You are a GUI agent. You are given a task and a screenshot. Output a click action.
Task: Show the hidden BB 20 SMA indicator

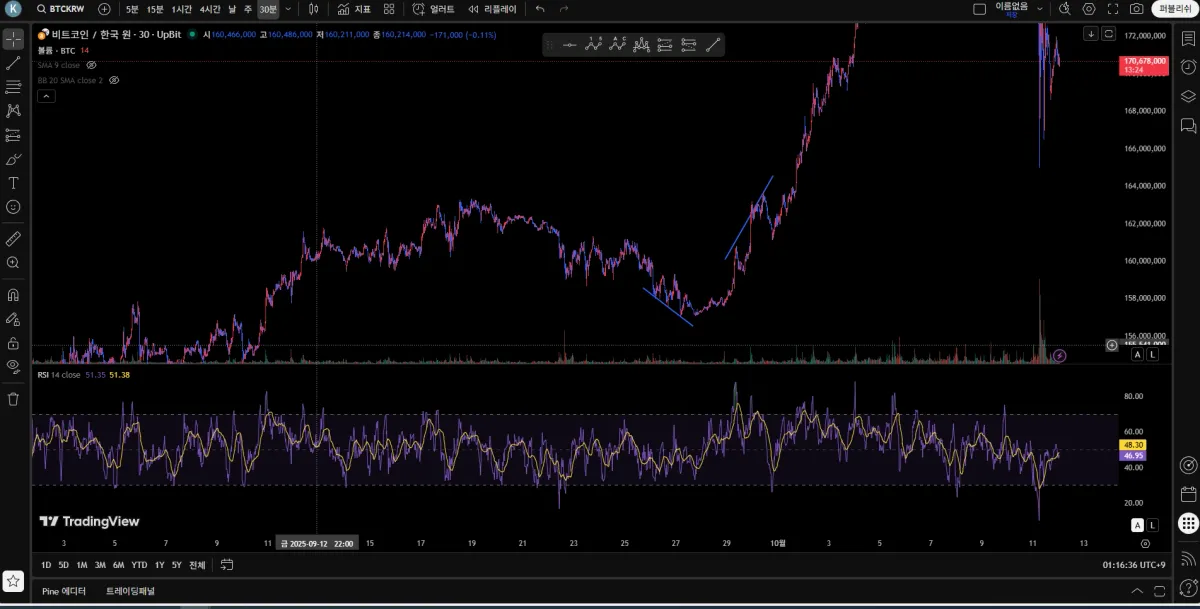coord(114,80)
